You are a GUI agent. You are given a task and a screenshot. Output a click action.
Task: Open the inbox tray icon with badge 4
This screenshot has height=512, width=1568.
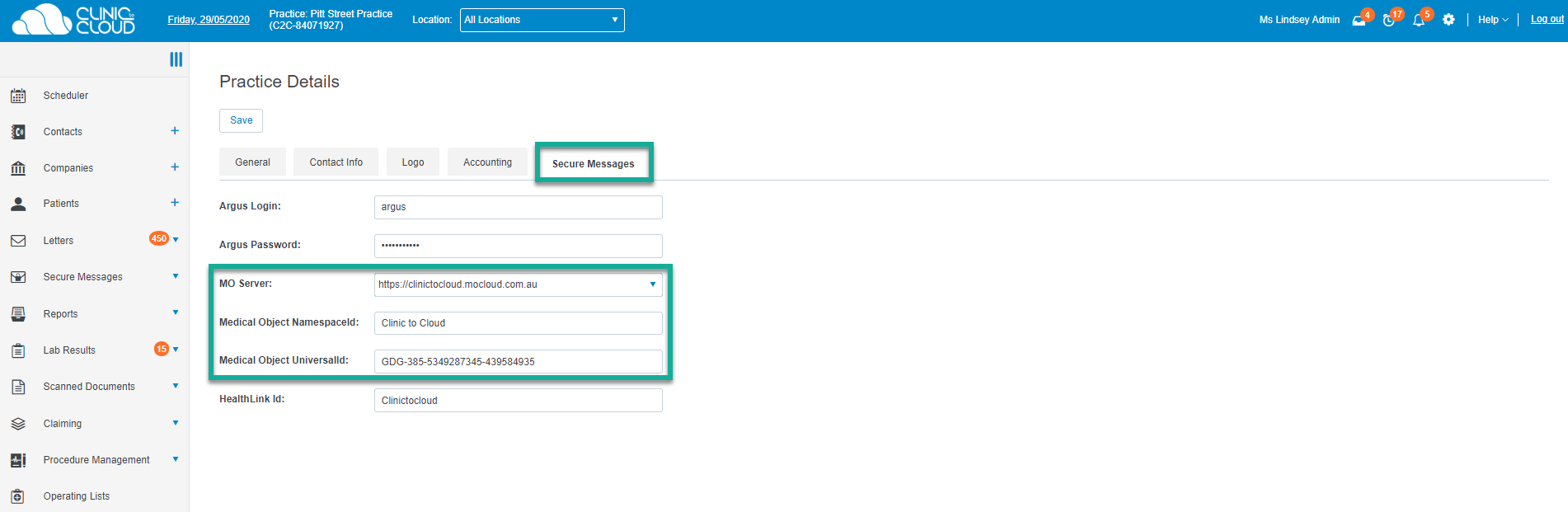point(1359,20)
